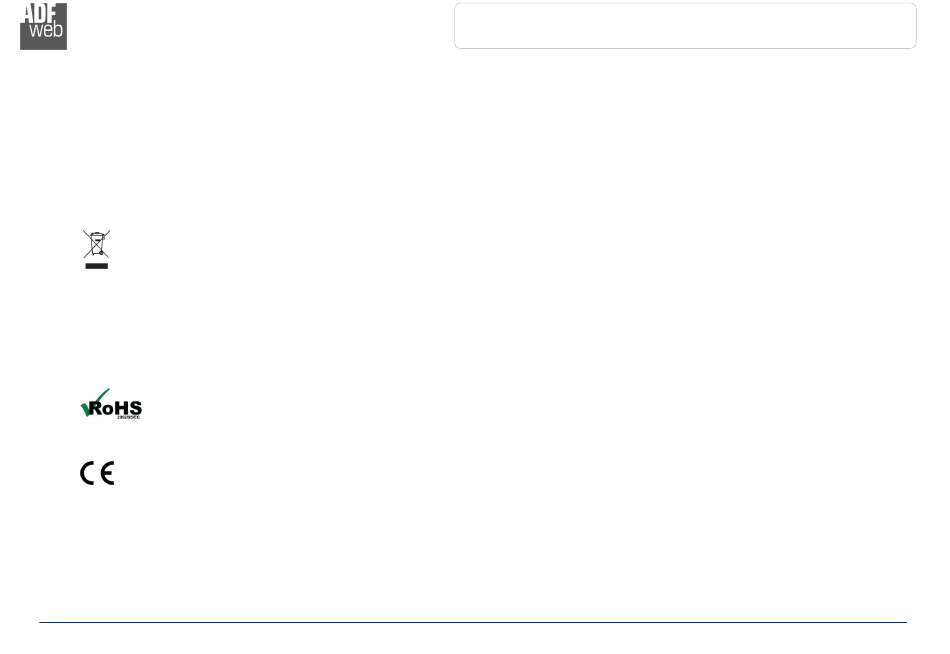Viewport: 950px width, 654px height.
Task: Click the ADFweb company logo
Action: (x=44, y=26)
